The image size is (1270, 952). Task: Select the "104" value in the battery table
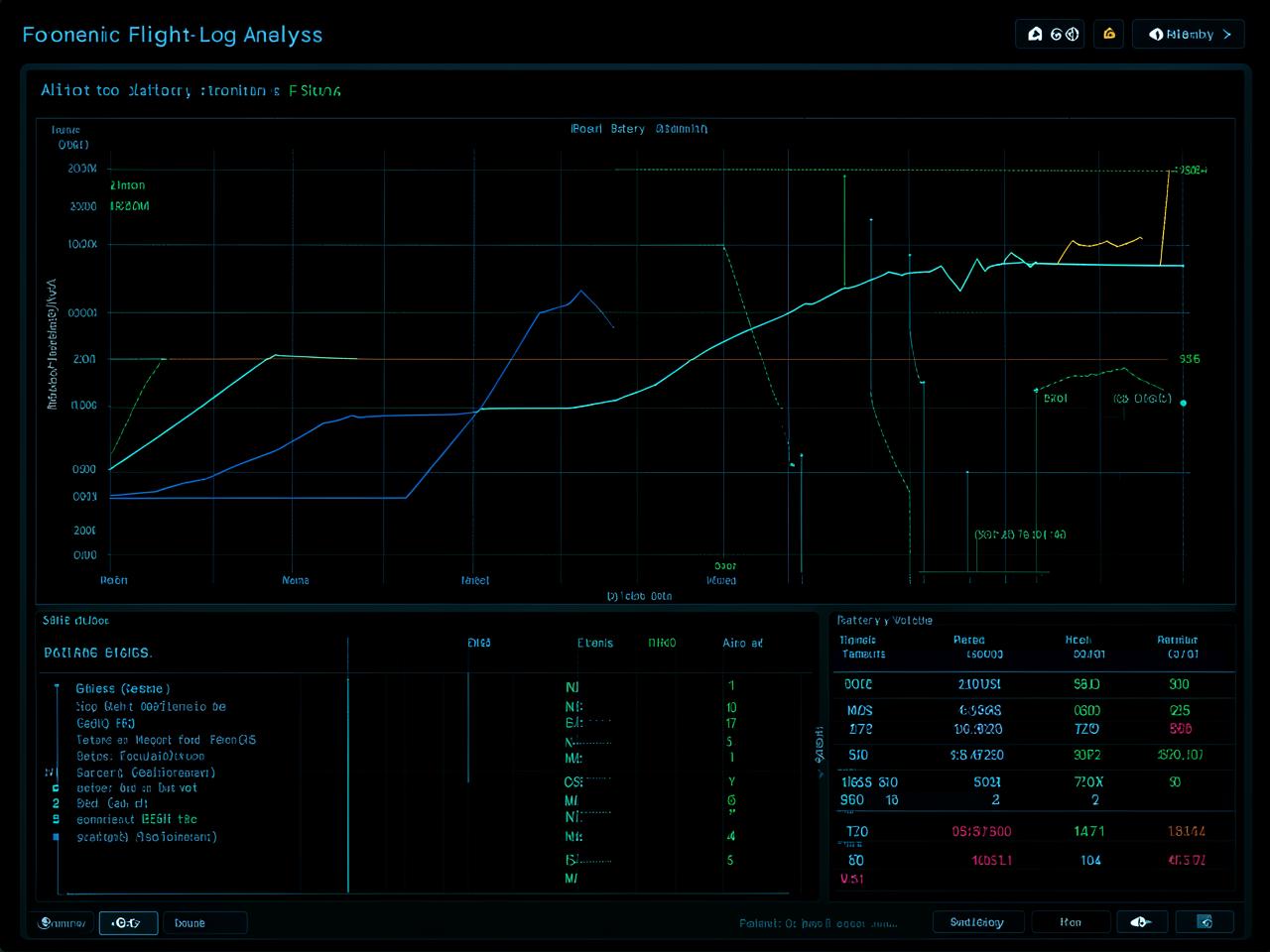point(1090,861)
